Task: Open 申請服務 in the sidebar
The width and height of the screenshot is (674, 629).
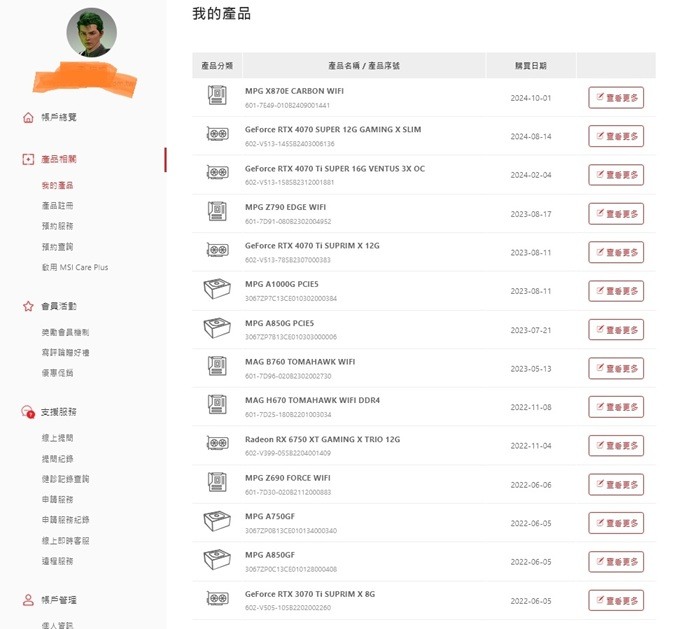Action: (58, 499)
